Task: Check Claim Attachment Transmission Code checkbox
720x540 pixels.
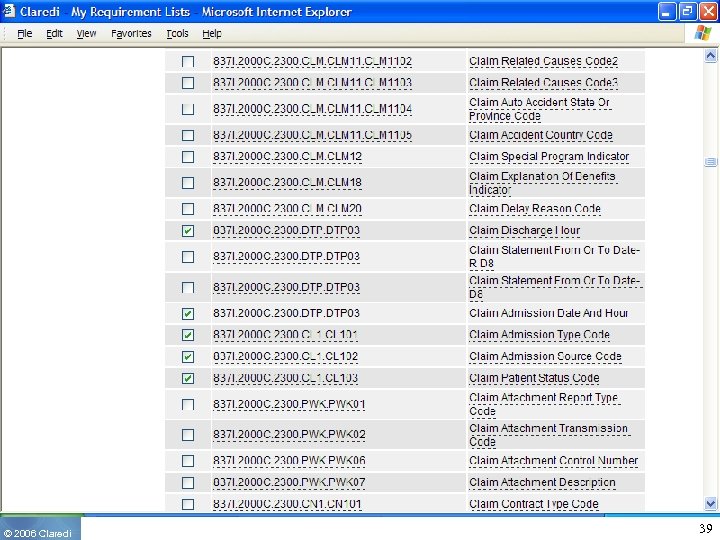Action: click(x=188, y=435)
